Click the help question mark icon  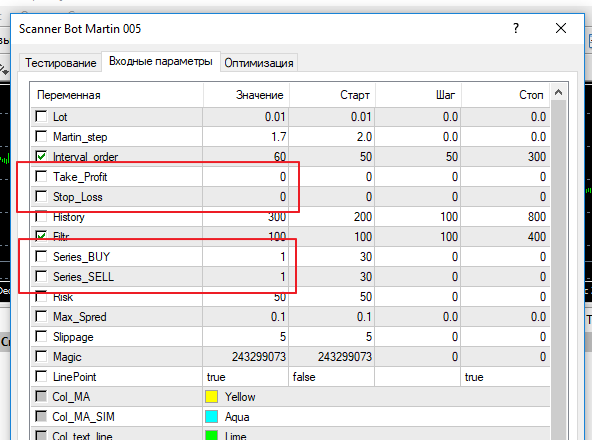(x=516, y=28)
